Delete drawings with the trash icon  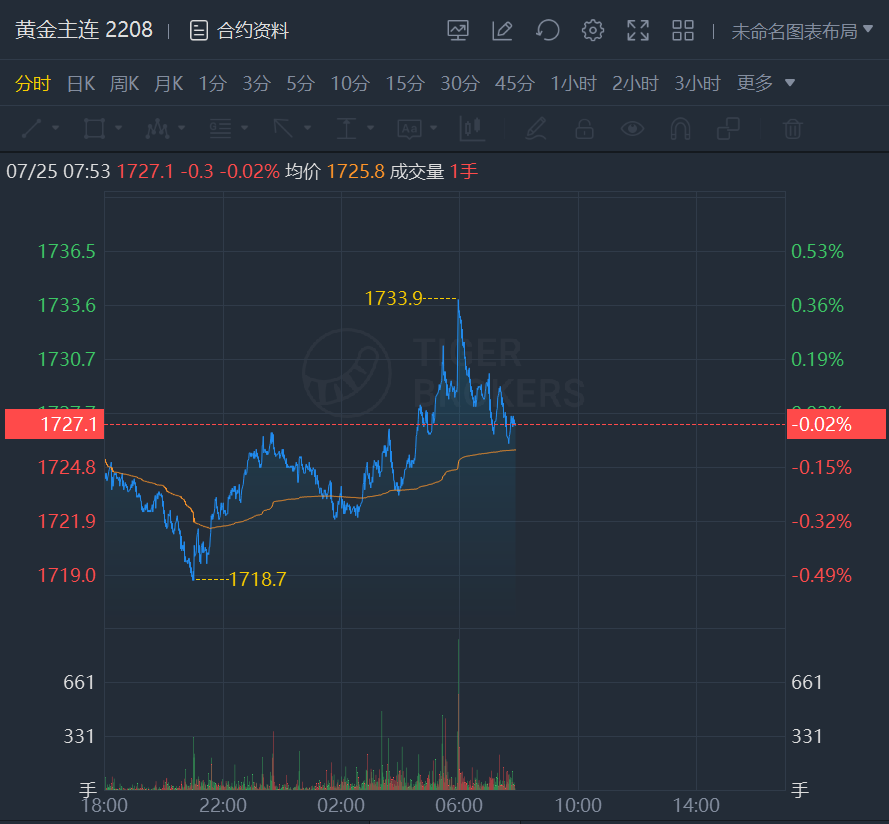coord(792,128)
